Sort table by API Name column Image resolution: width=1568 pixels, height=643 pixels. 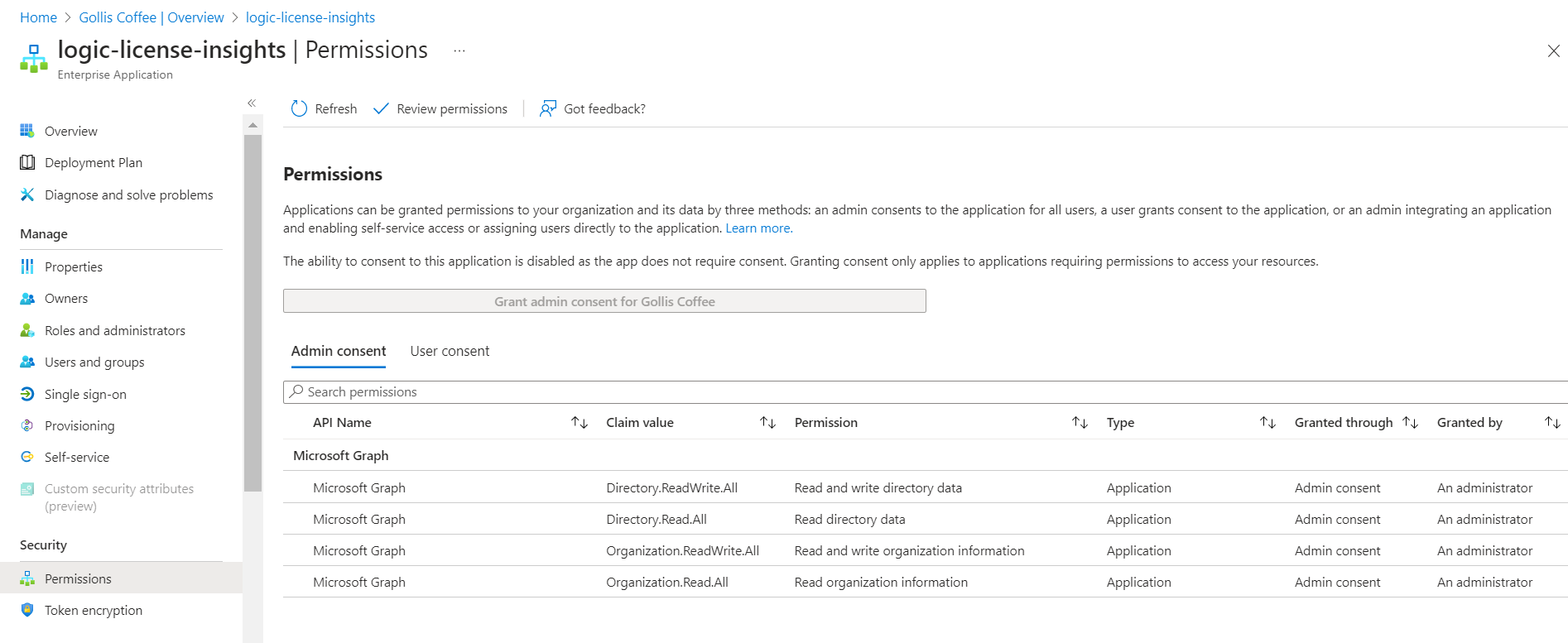[580, 423]
